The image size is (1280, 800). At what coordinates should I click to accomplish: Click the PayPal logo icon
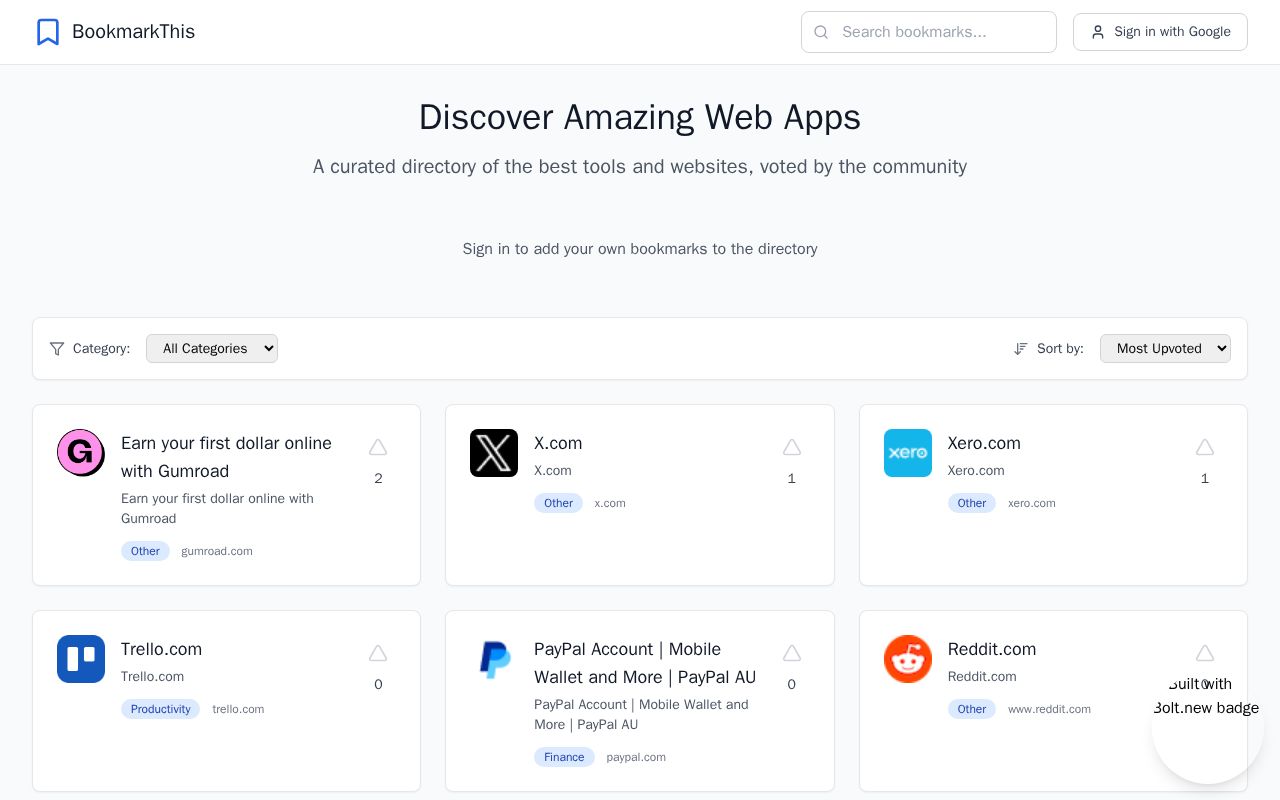(x=494, y=659)
